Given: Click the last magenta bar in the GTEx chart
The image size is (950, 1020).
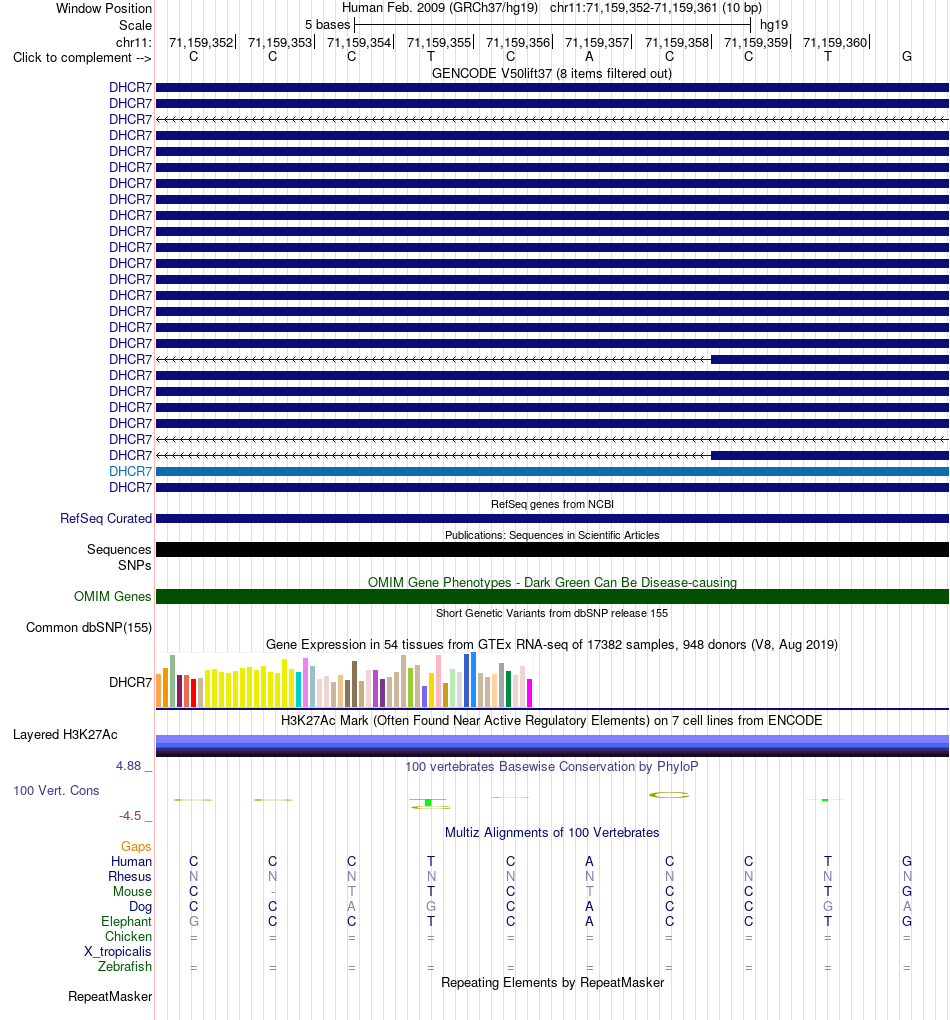Looking at the screenshot, I should [x=530, y=693].
